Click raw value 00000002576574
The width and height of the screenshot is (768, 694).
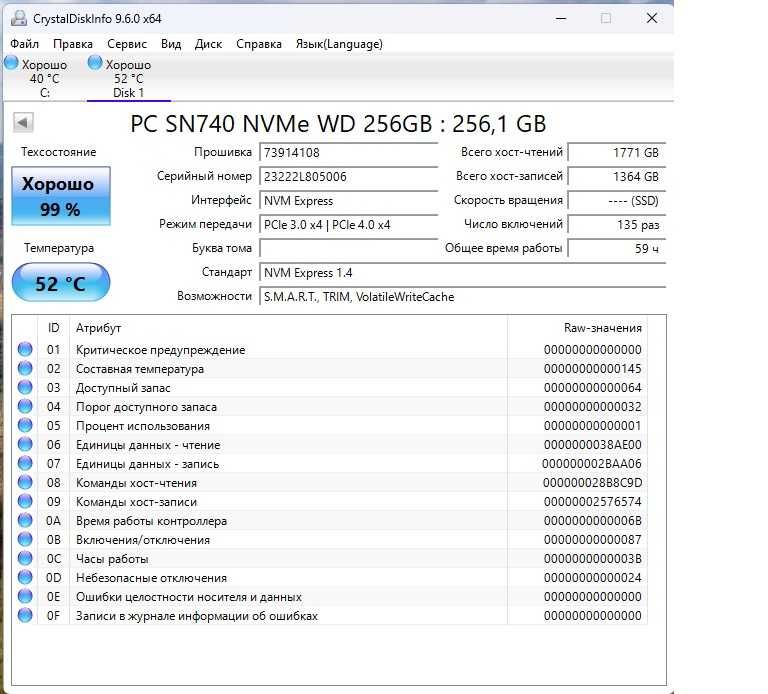point(592,502)
